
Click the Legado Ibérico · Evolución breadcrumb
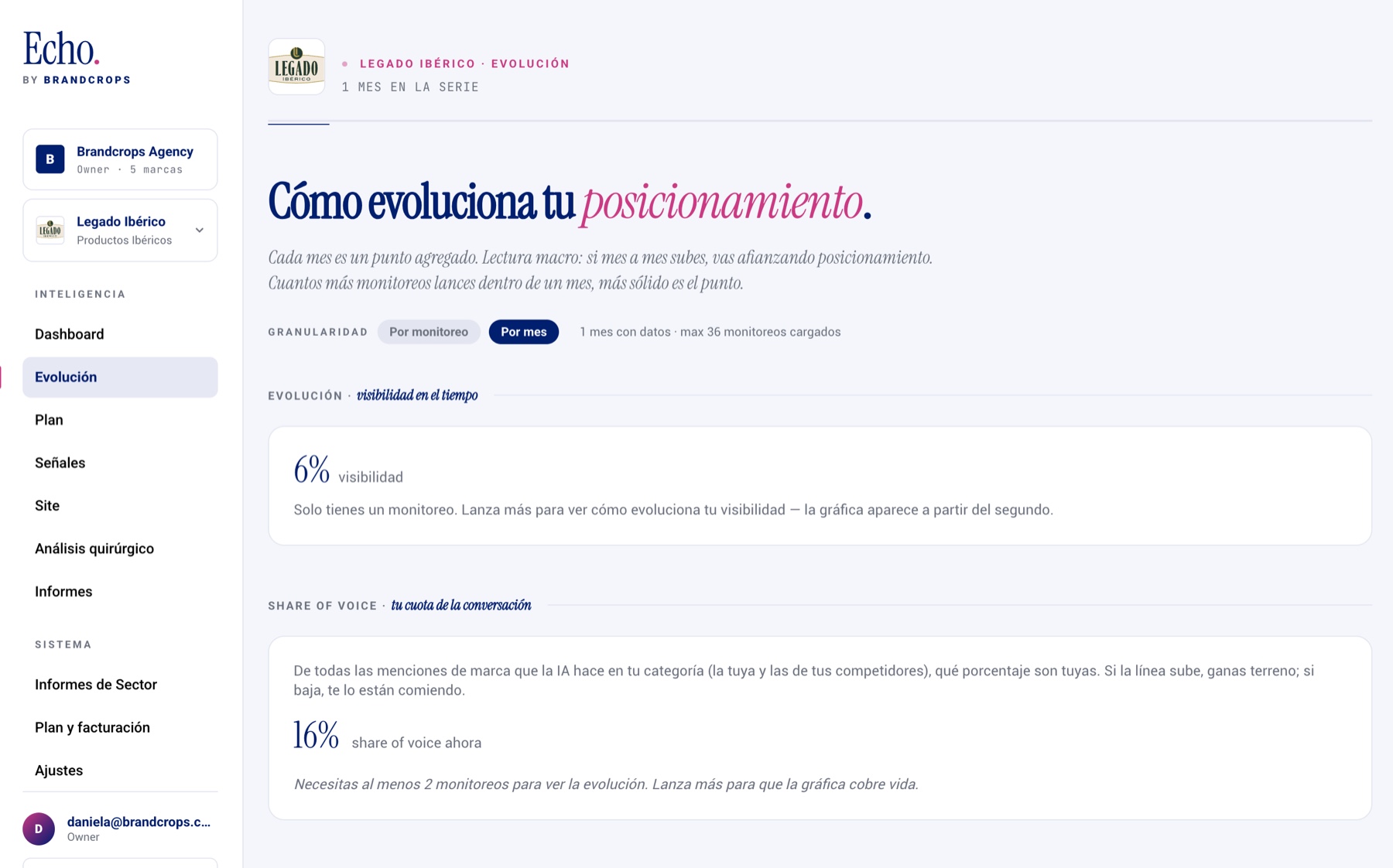(x=464, y=63)
